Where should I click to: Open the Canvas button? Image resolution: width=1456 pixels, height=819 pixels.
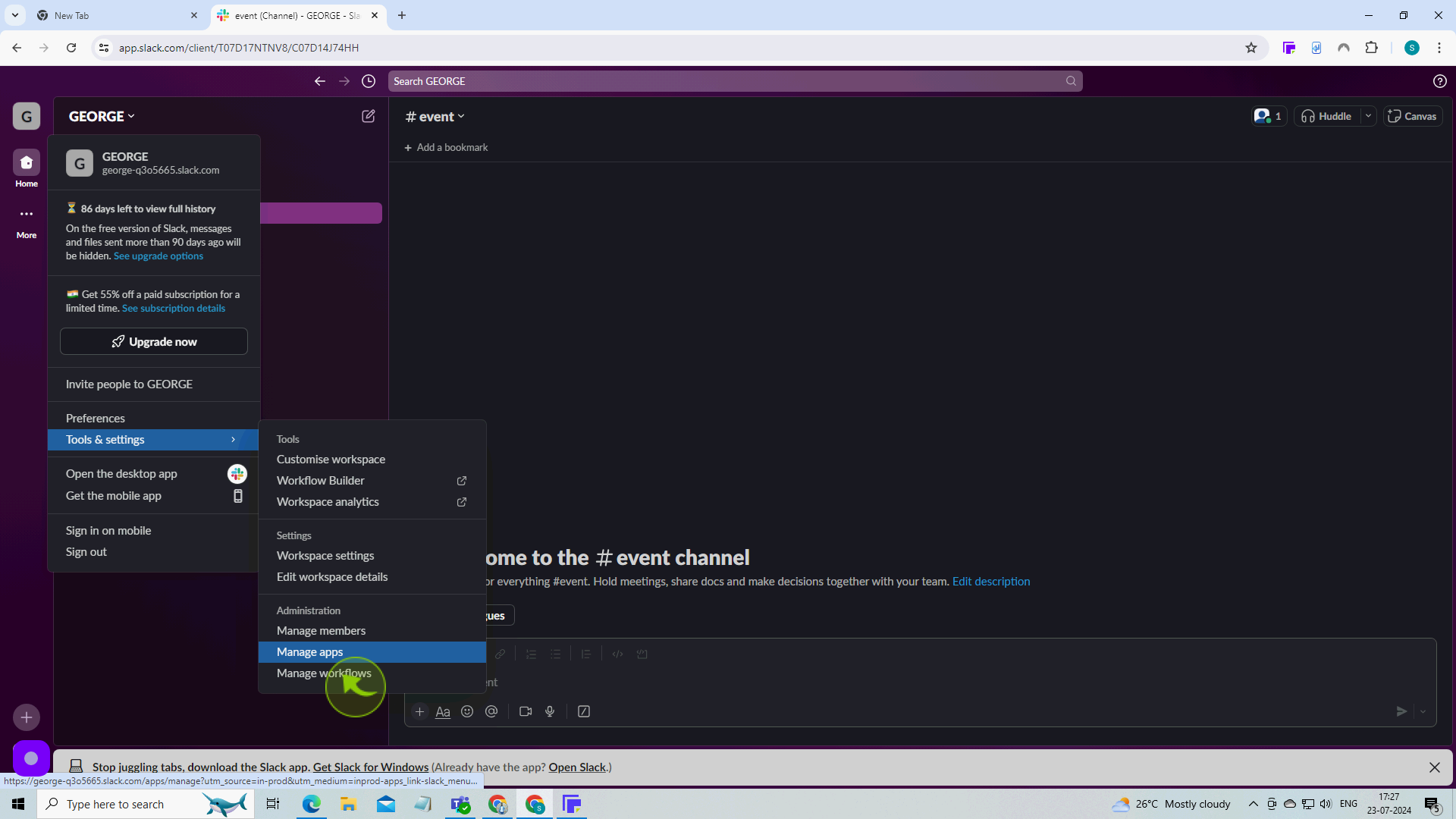coord(1413,116)
